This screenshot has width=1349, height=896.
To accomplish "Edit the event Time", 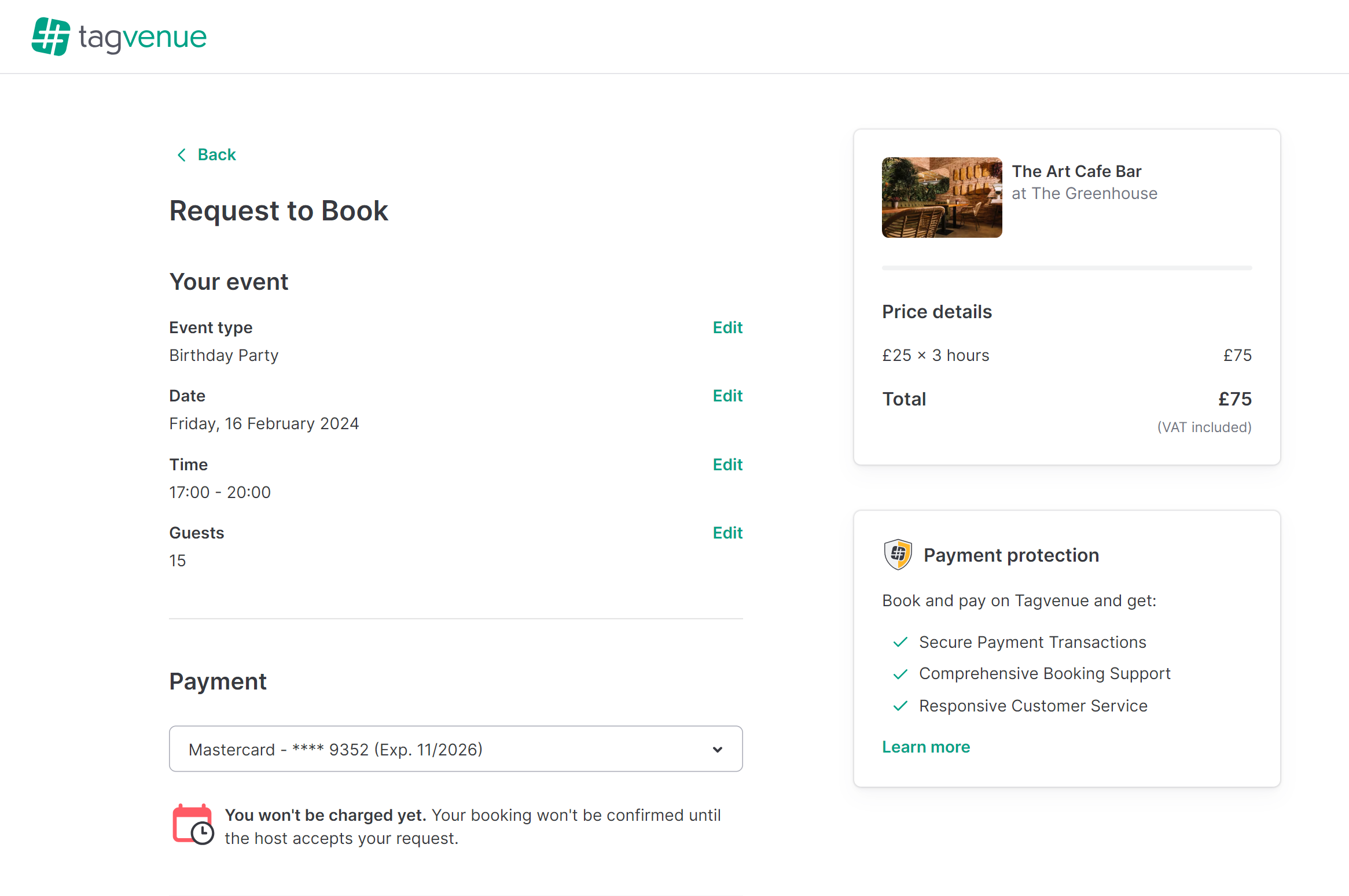I will [x=727, y=464].
